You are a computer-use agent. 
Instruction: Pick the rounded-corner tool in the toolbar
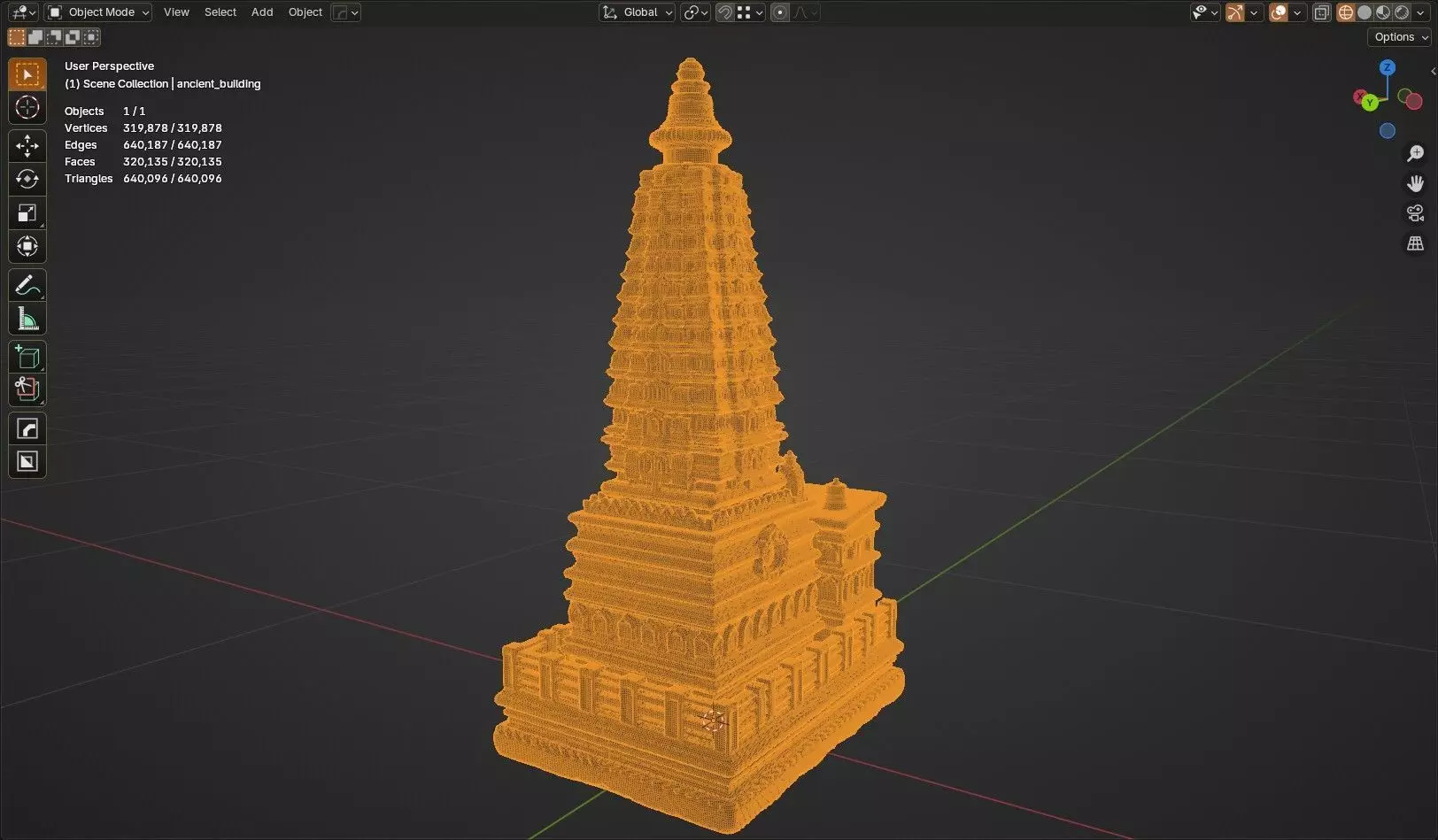click(27, 429)
